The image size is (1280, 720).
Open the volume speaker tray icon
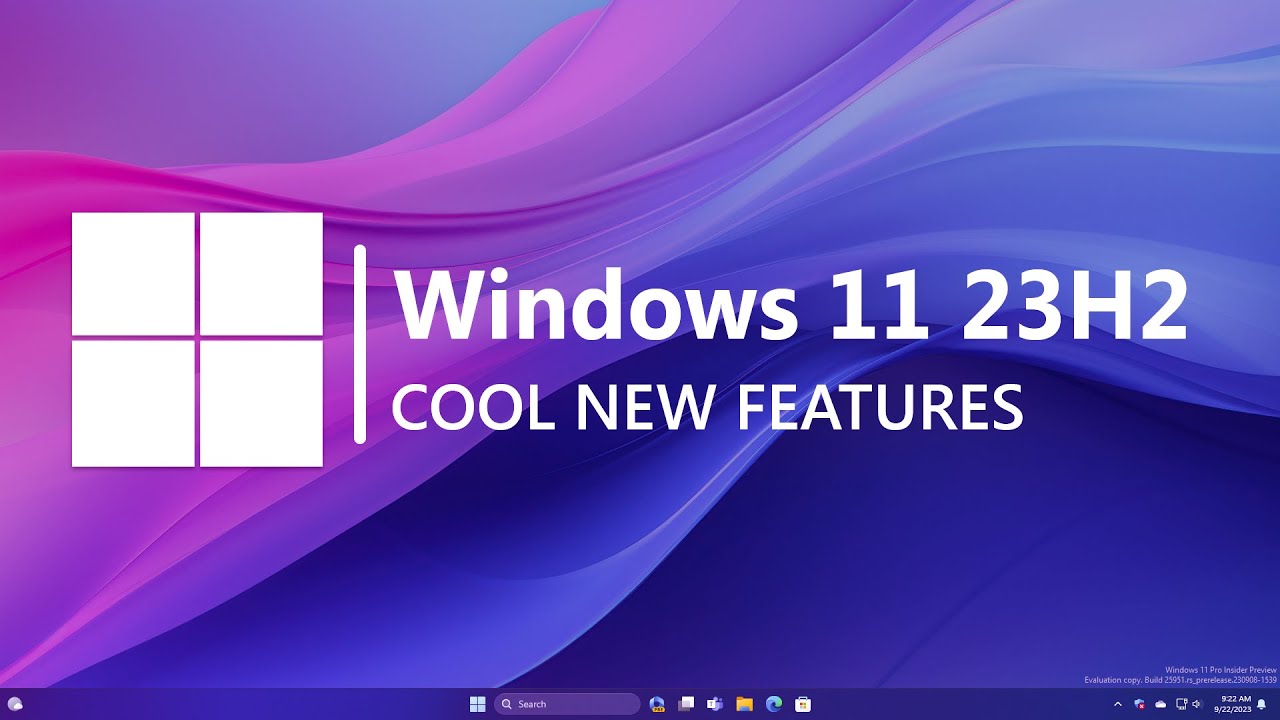[x=1197, y=704]
